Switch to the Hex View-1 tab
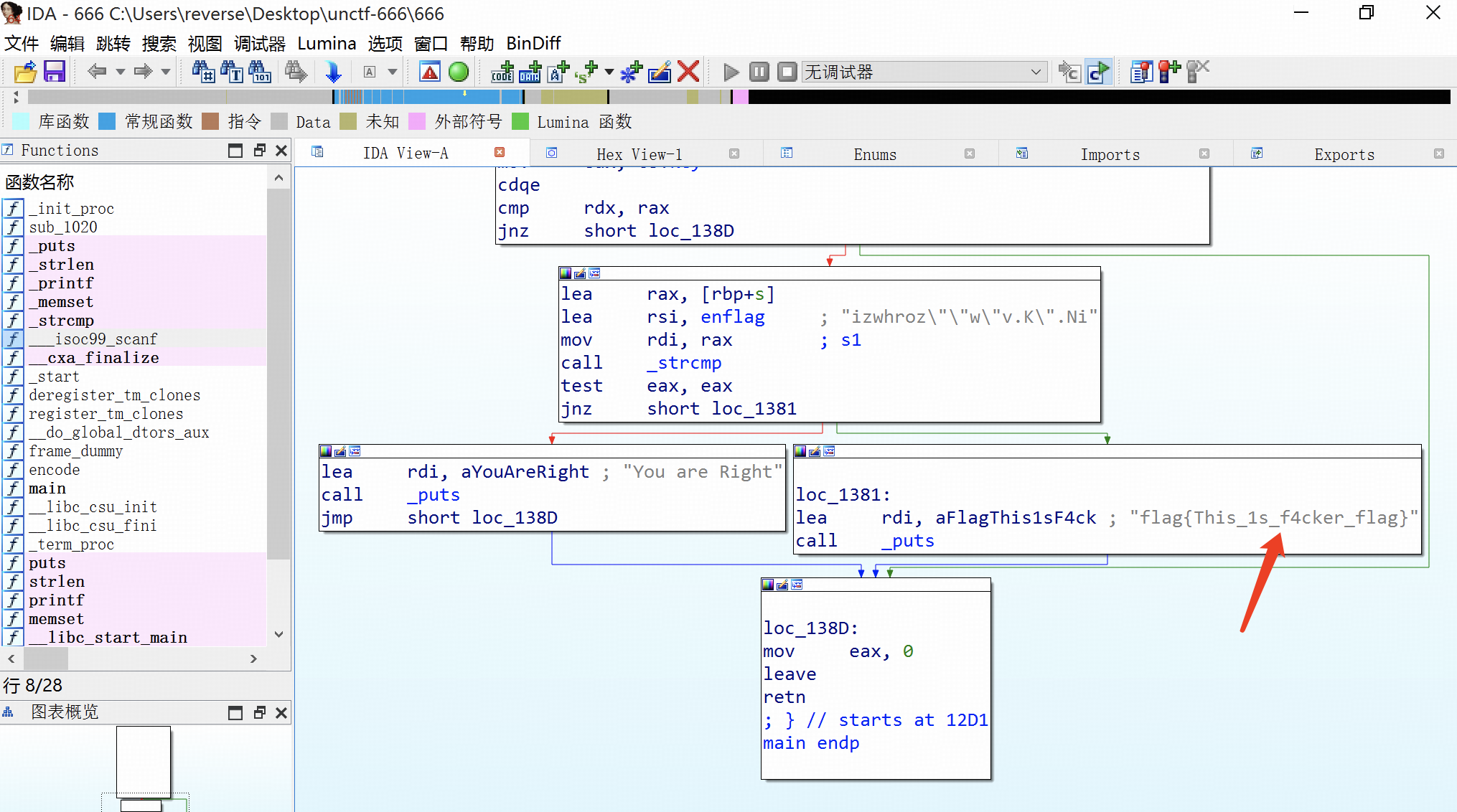This screenshot has width=1457, height=812. click(x=639, y=154)
